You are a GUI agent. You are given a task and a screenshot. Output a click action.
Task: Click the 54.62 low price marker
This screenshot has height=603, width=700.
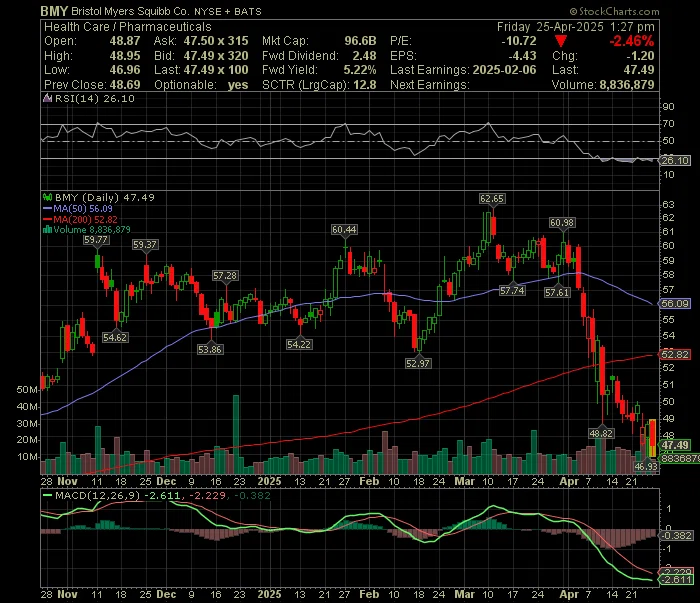click(115, 337)
